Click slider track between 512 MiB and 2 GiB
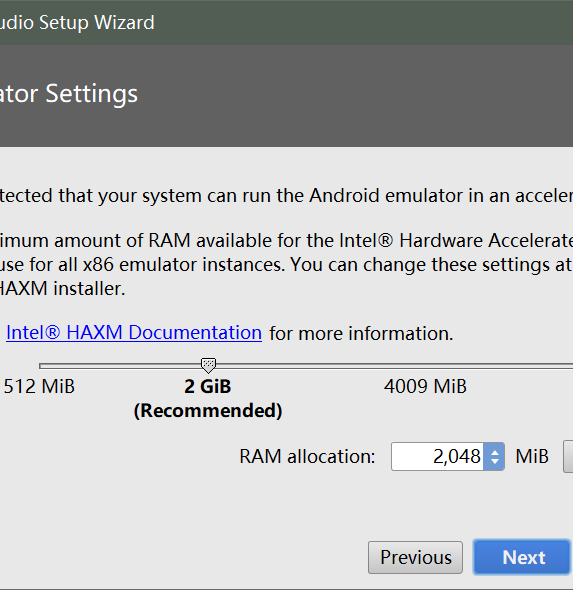Viewport: 573px width, 590px height. pyautogui.click(x=120, y=365)
